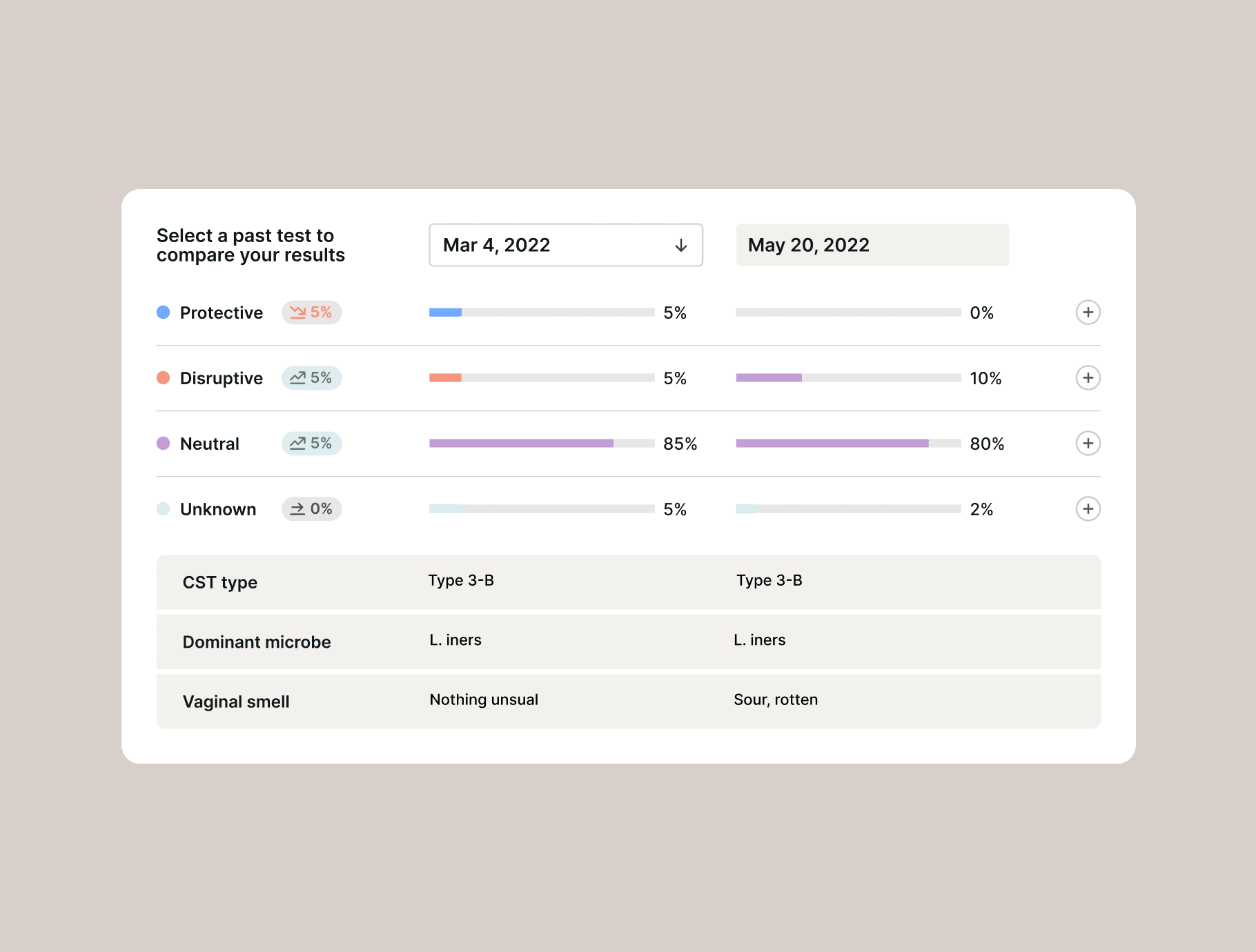Click the Neutral upward trend 5% badge

tap(311, 444)
